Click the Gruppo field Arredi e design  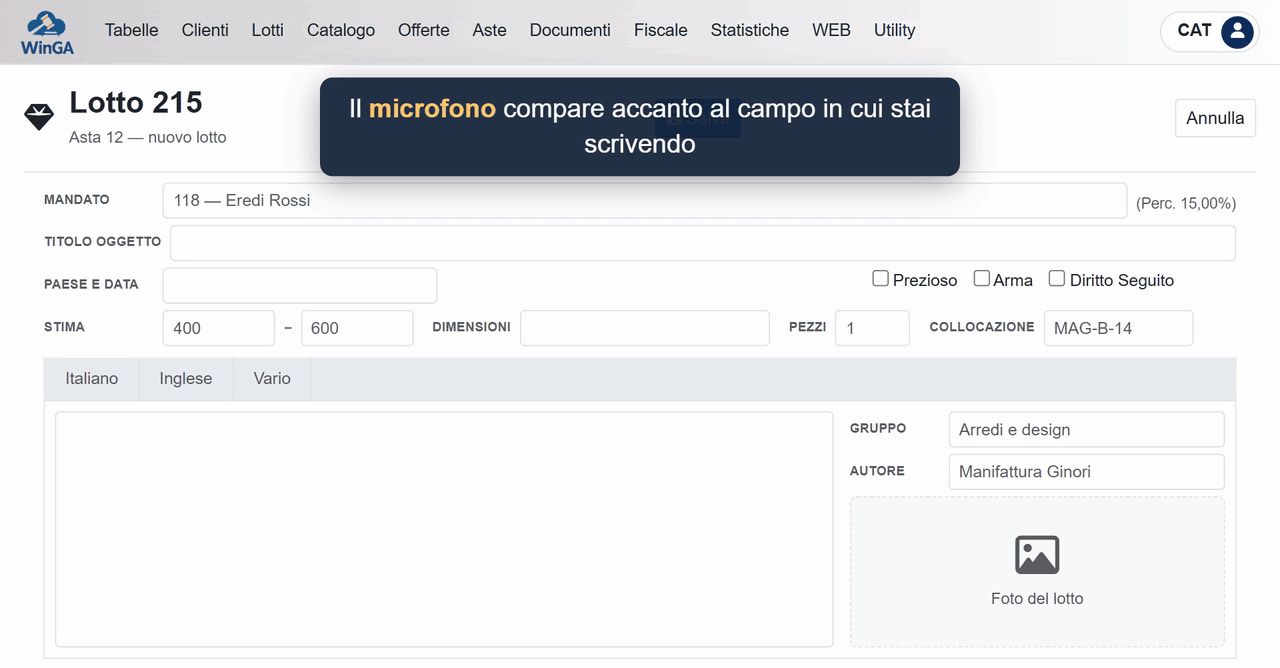click(1087, 430)
